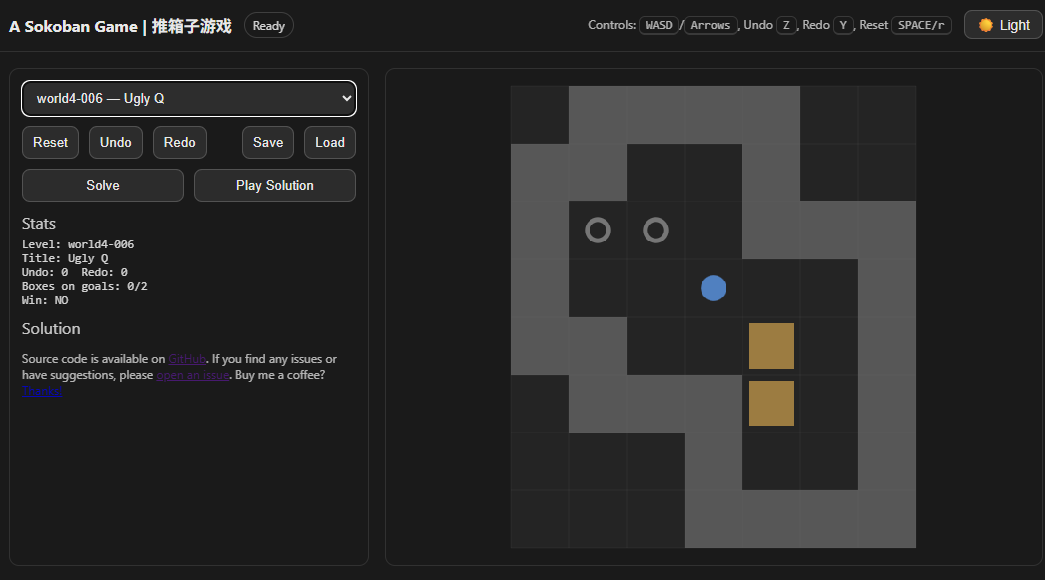Start Play Solution
Image resolution: width=1045 pixels, height=580 pixels.
pos(275,185)
